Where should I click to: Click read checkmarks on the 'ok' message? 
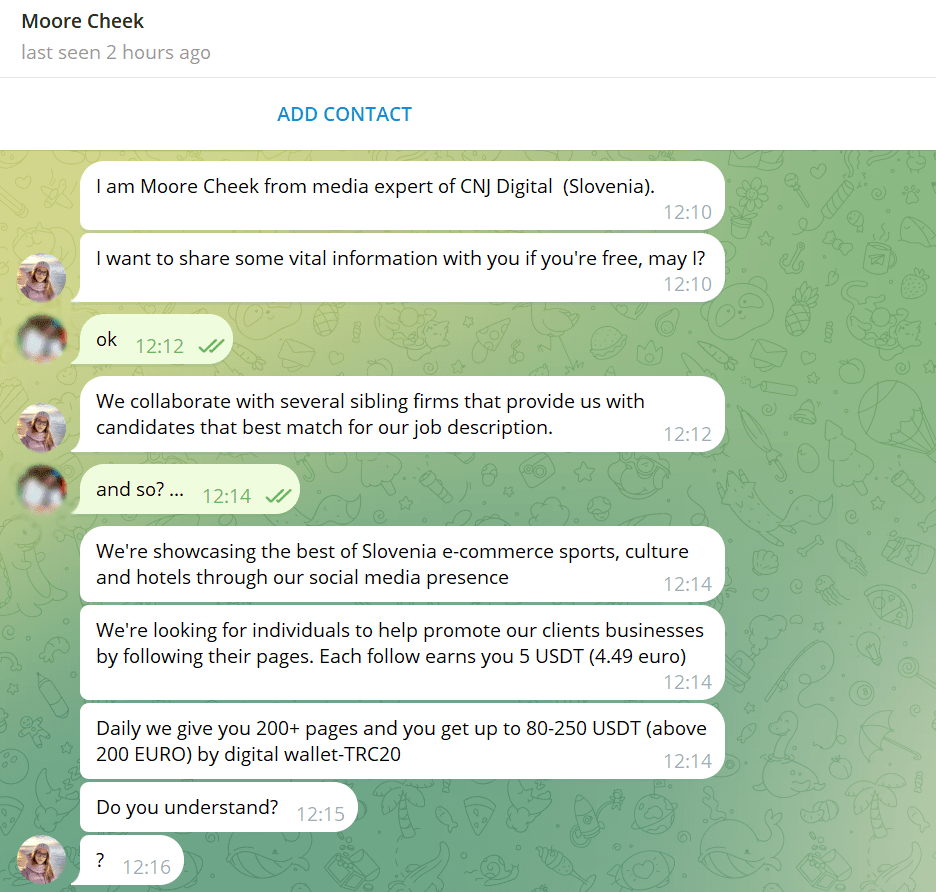coord(211,346)
